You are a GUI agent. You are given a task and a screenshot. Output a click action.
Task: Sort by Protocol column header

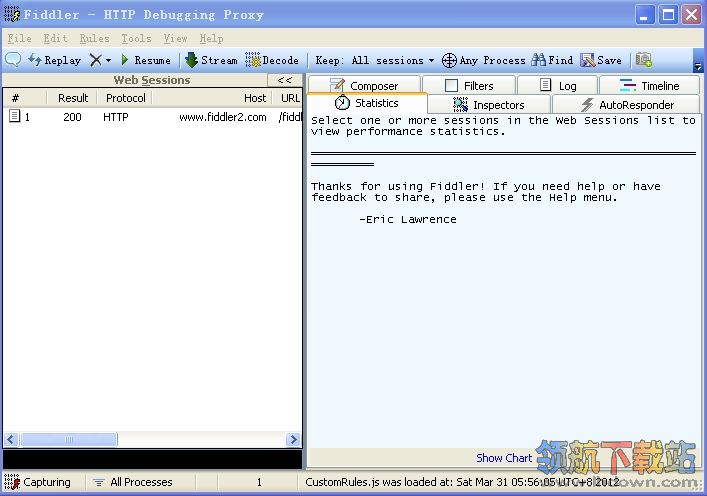(x=125, y=98)
